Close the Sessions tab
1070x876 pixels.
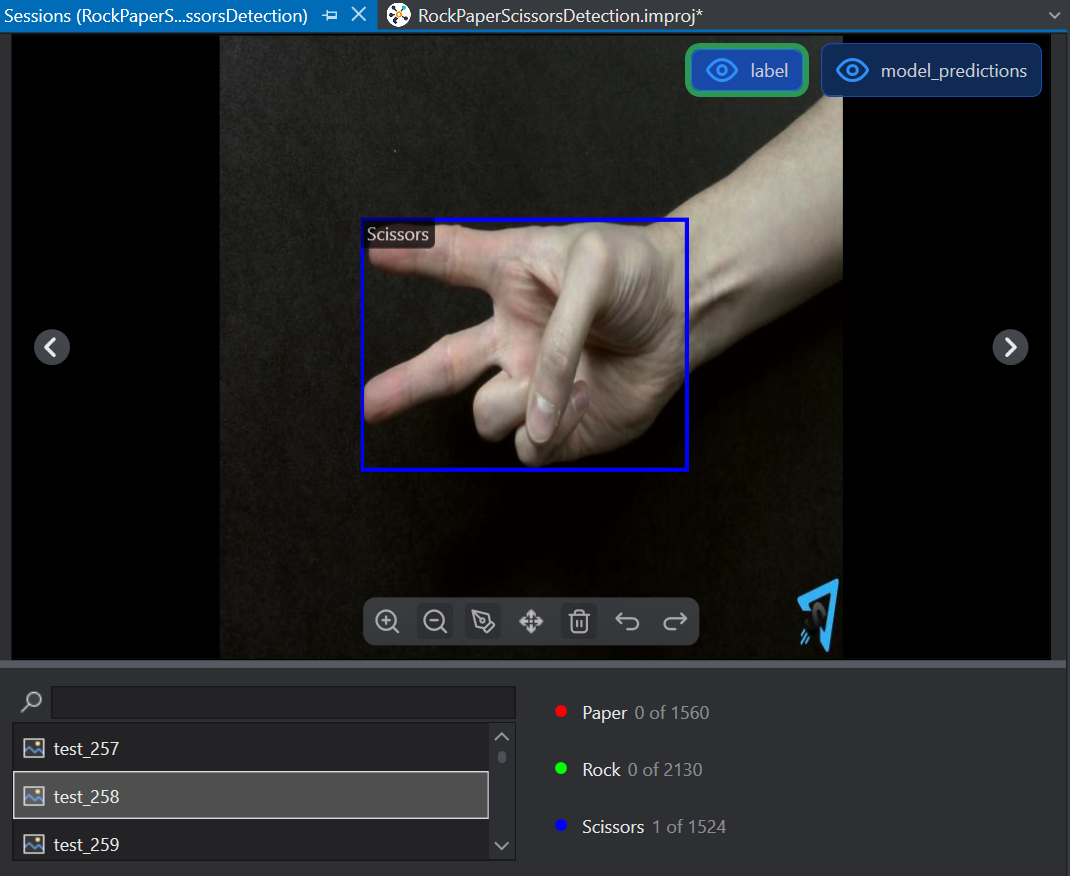(359, 15)
